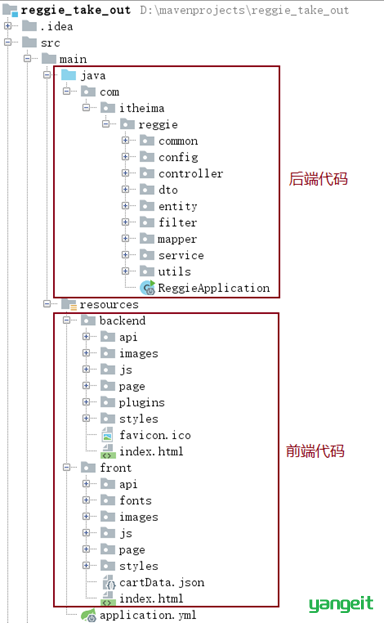Select the service package
The height and width of the screenshot is (623, 384).
(172, 255)
